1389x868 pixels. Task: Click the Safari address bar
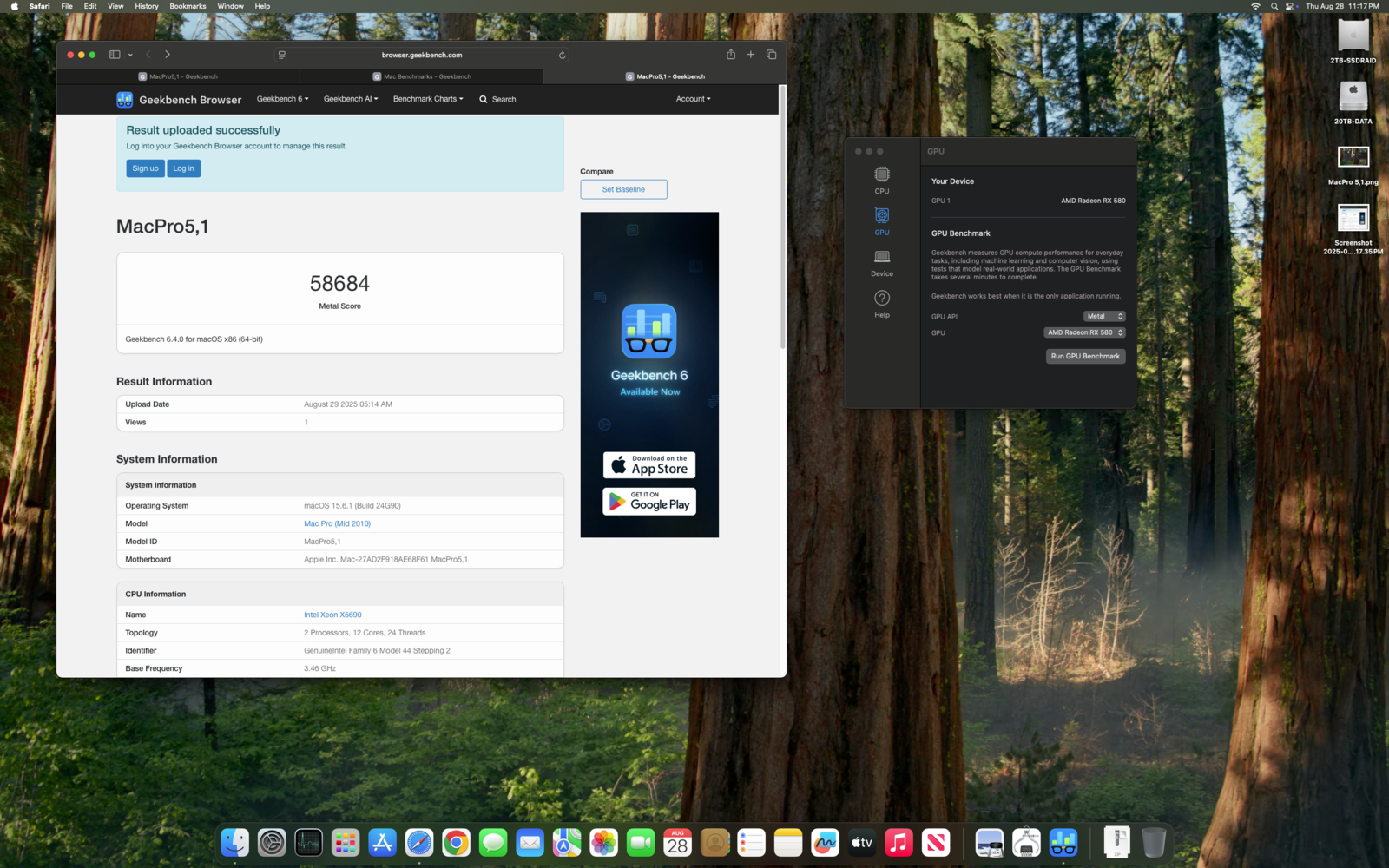coord(422,55)
